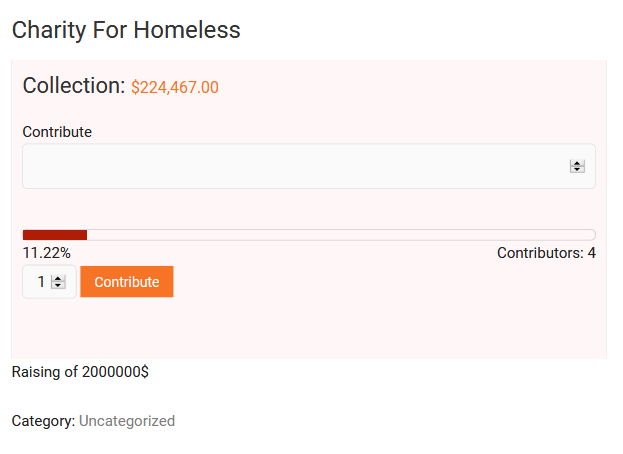Screen dimensions: 623x454
Task: Click the red filled part of progress bar
Action: pyautogui.click(x=55, y=235)
